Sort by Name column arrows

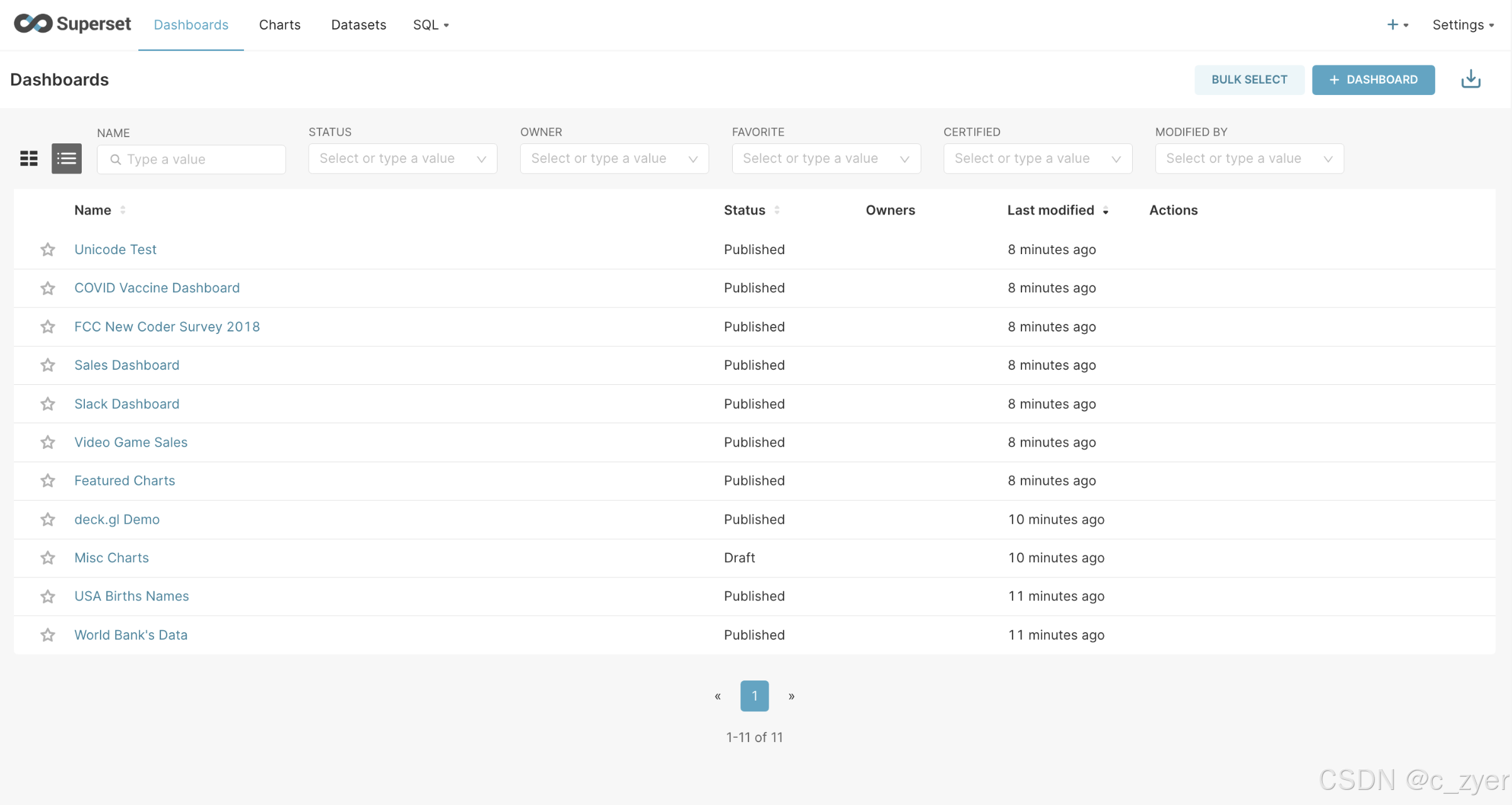point(123,210)
